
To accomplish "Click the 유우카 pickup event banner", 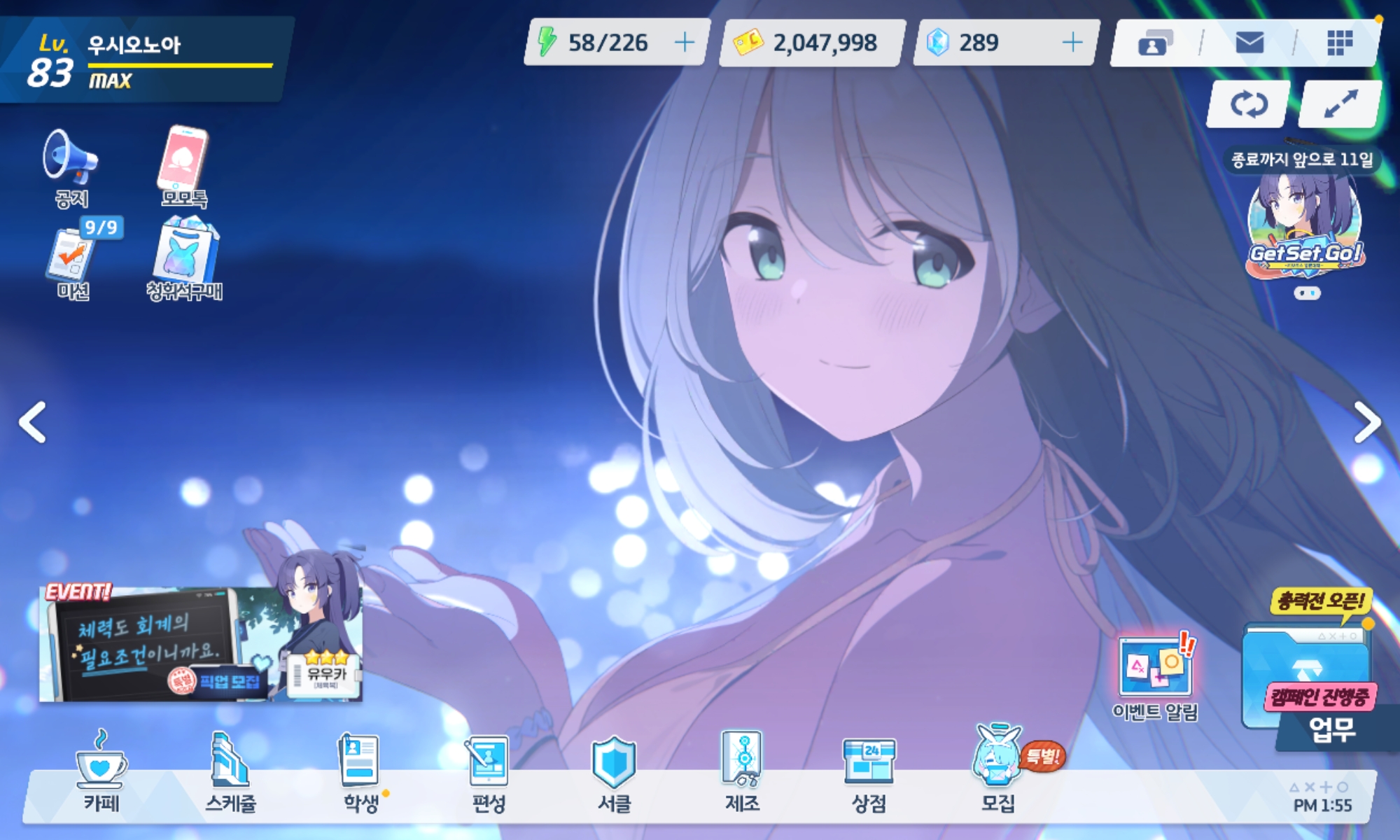I will pos(201,644).
